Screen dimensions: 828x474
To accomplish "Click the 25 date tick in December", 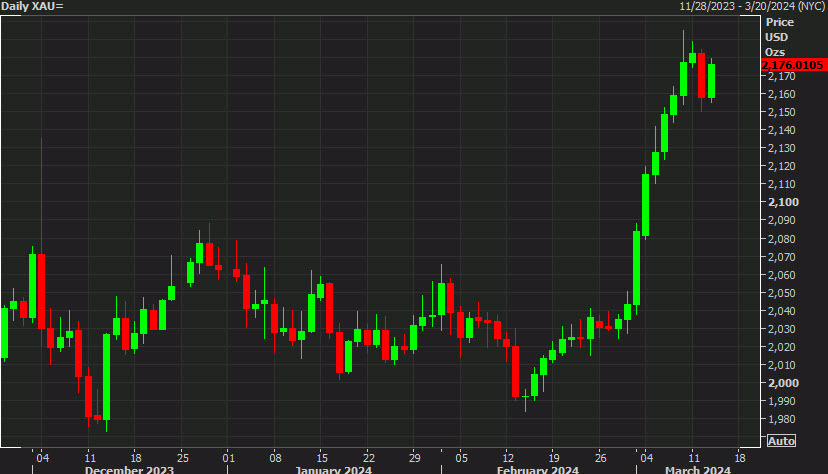I will pos(182,458).
